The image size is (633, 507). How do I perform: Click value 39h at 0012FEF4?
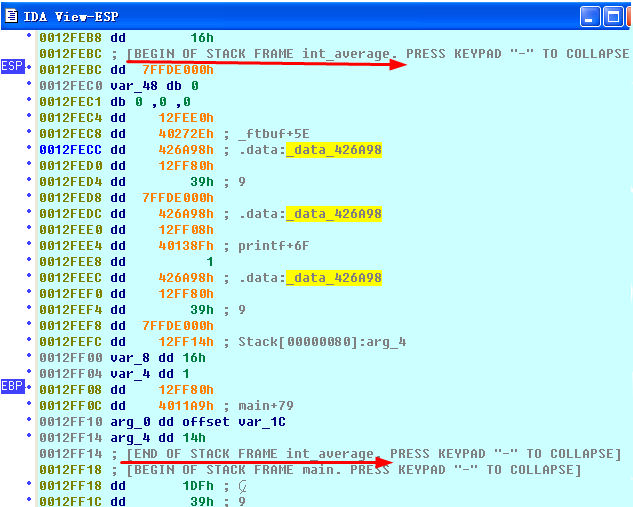pos(202,310)
